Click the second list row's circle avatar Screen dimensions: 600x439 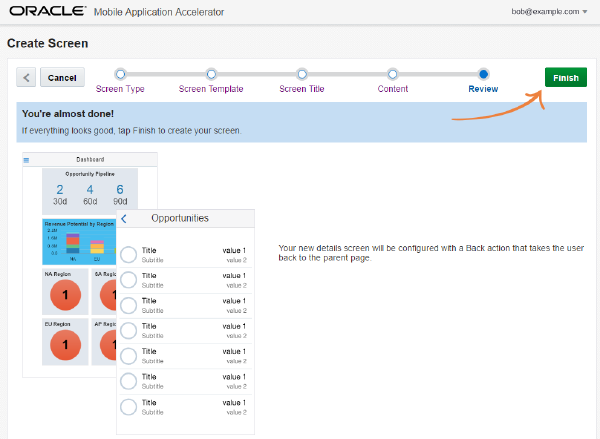pyautogui.click(x=129, y=280)
